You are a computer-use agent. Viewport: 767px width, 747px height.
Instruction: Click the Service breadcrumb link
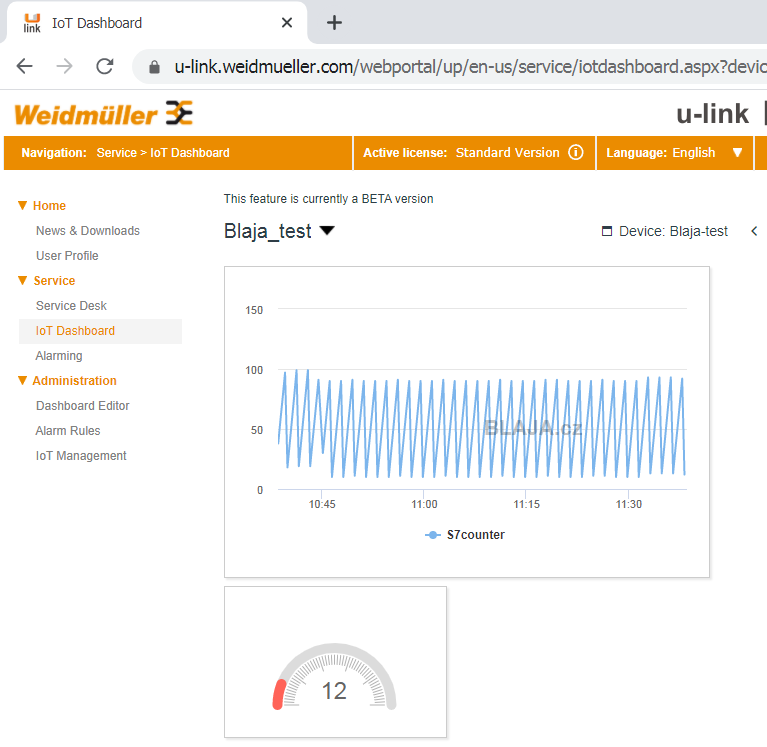point(116,153)
